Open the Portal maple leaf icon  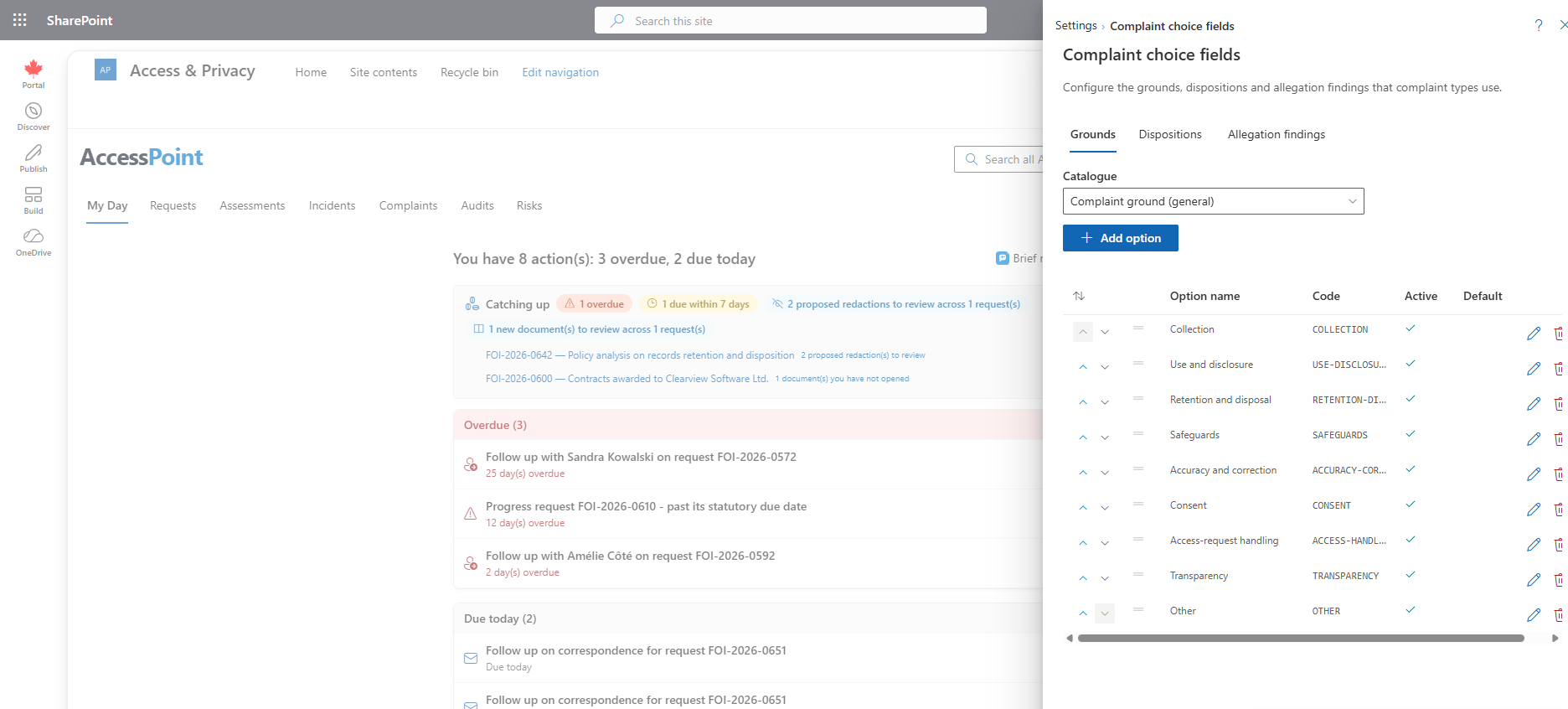point(34,74)
